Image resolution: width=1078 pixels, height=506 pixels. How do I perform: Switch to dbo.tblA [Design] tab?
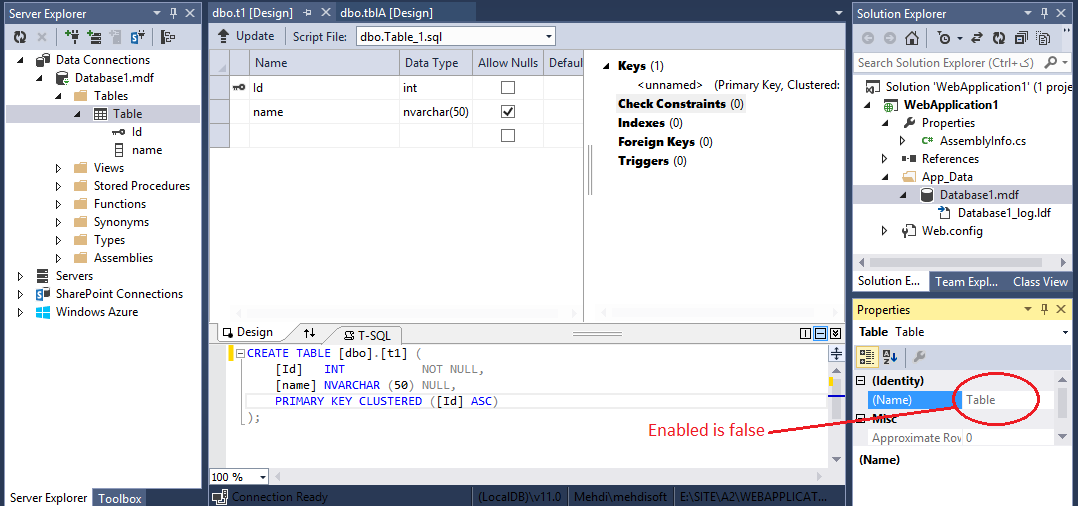click(386, 13)
